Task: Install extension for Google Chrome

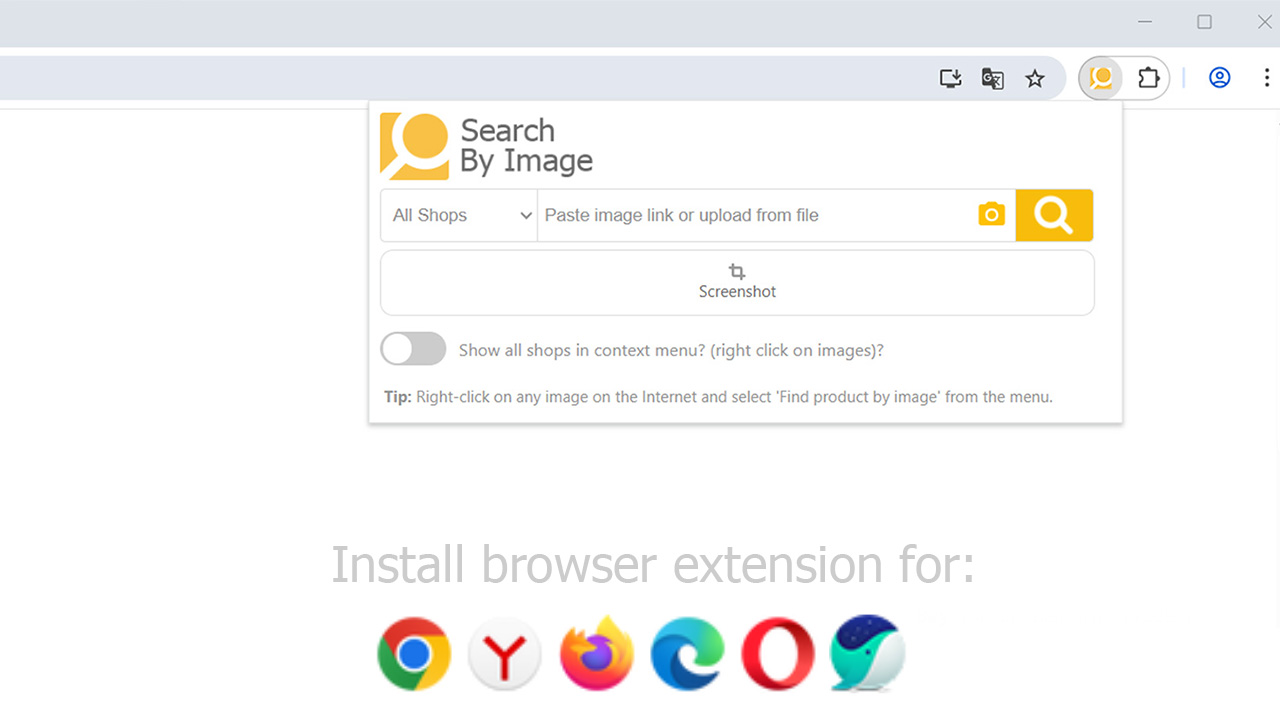Action: (x=414, y=654)
